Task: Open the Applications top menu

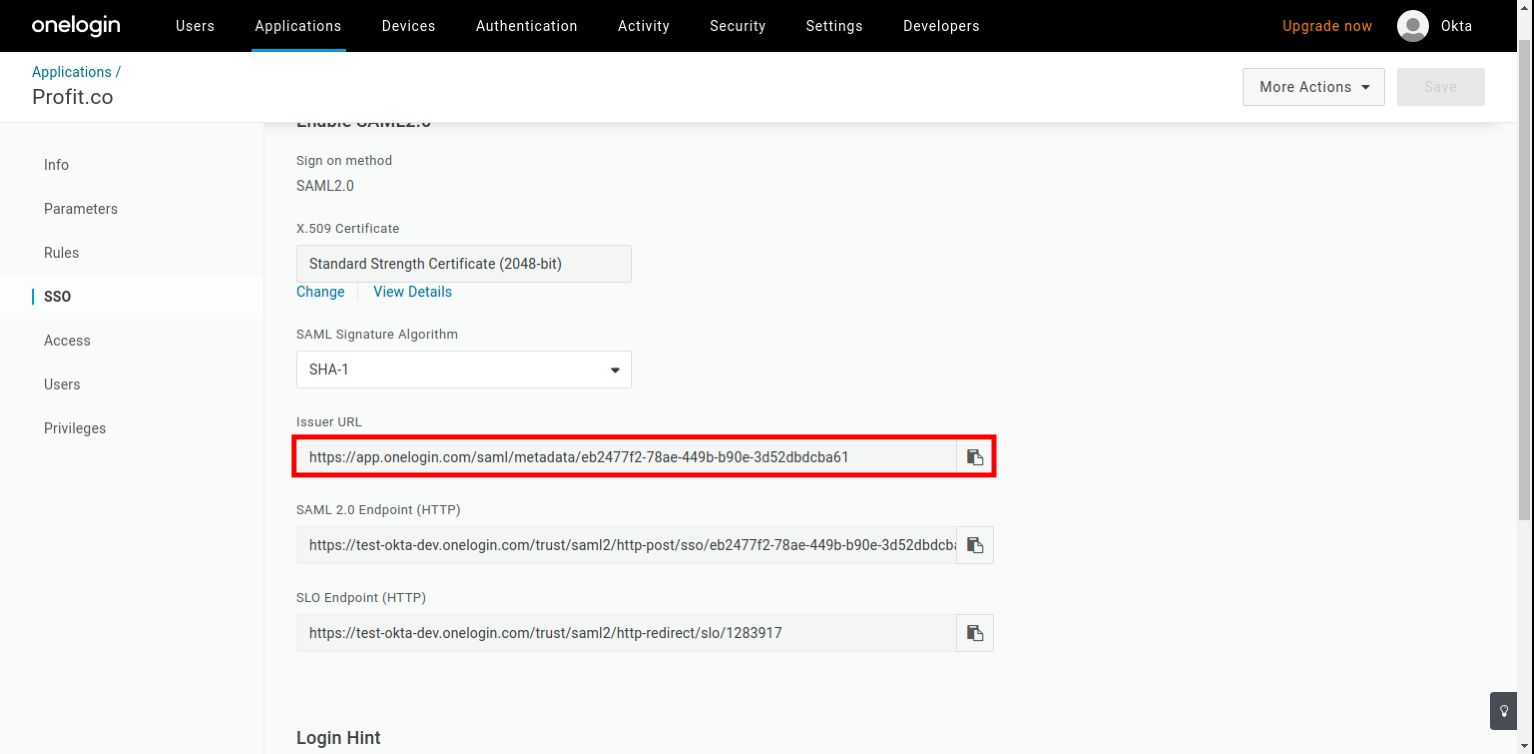Action: 298,26
